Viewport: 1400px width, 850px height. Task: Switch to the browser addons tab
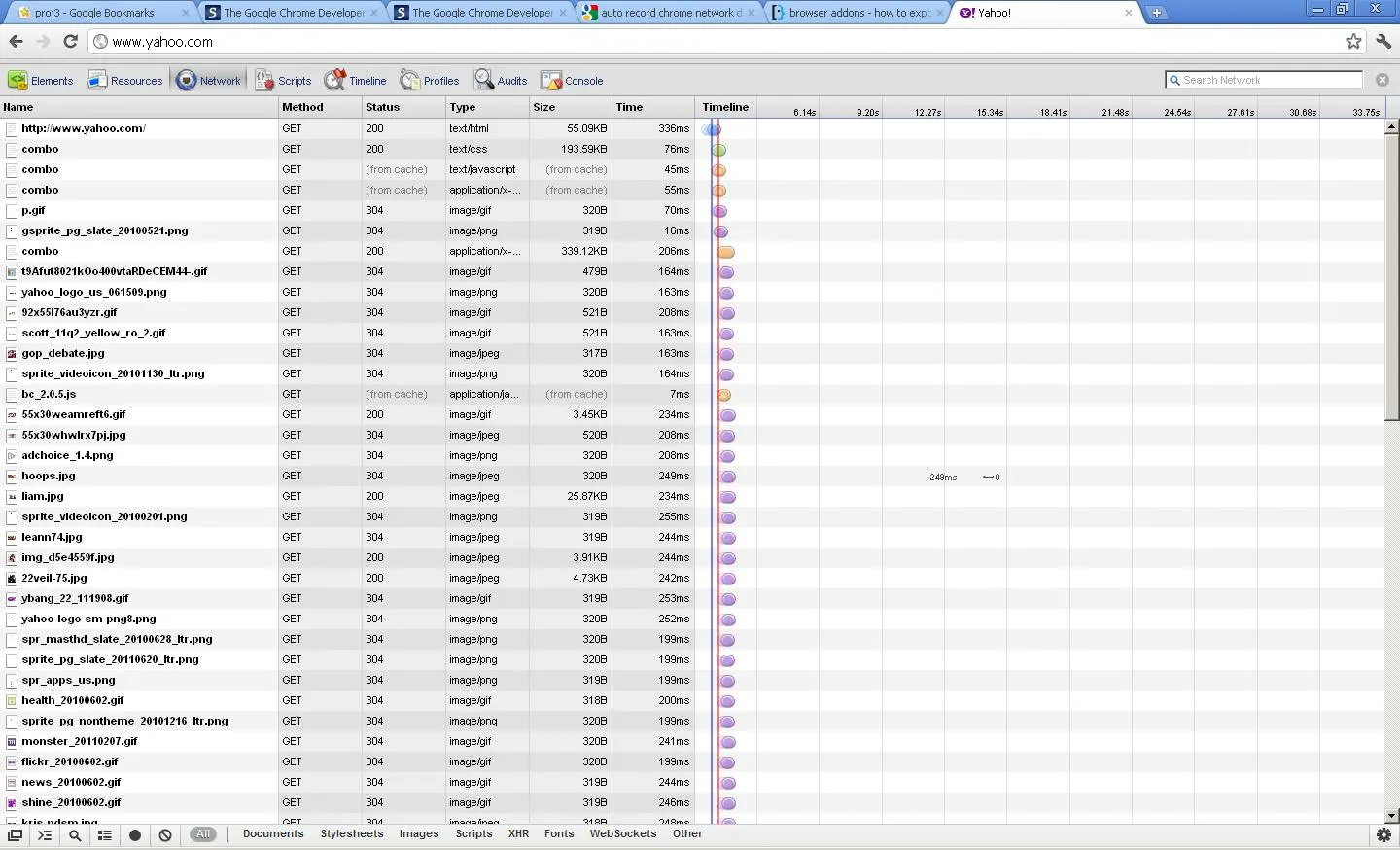857,13
